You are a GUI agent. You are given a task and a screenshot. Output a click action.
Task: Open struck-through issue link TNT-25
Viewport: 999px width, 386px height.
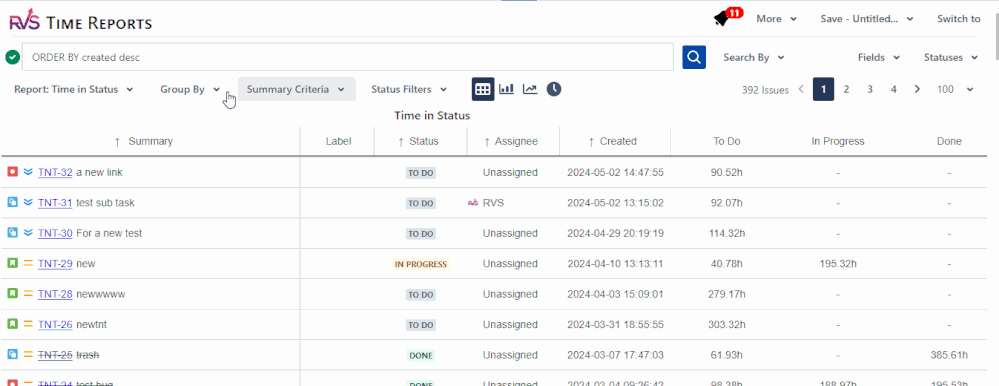click(55, 355)
